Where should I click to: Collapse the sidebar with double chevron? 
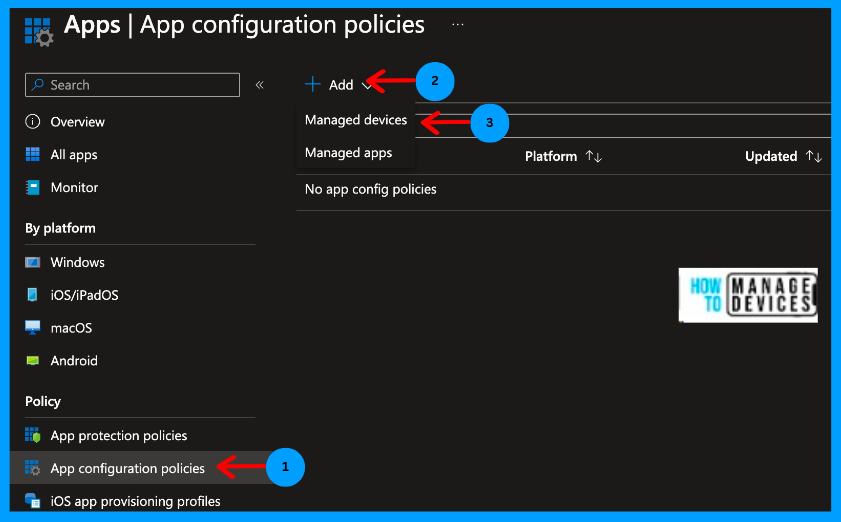point(260,85)
